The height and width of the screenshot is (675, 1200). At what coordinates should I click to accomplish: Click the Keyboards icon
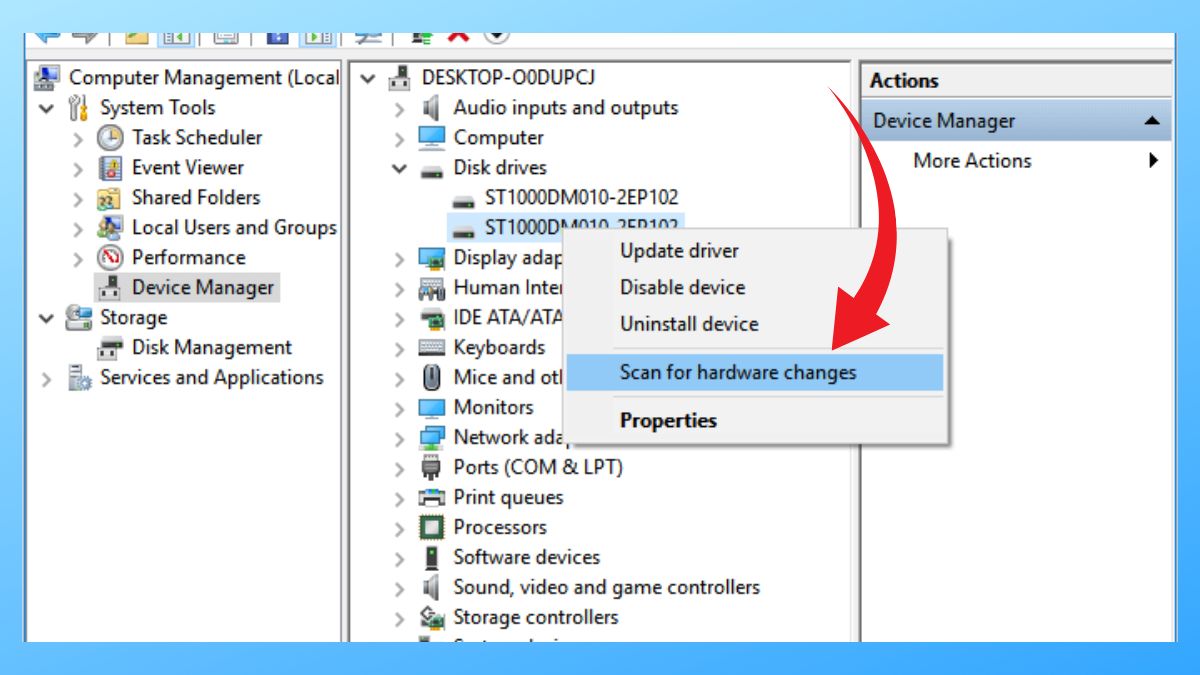431,348
